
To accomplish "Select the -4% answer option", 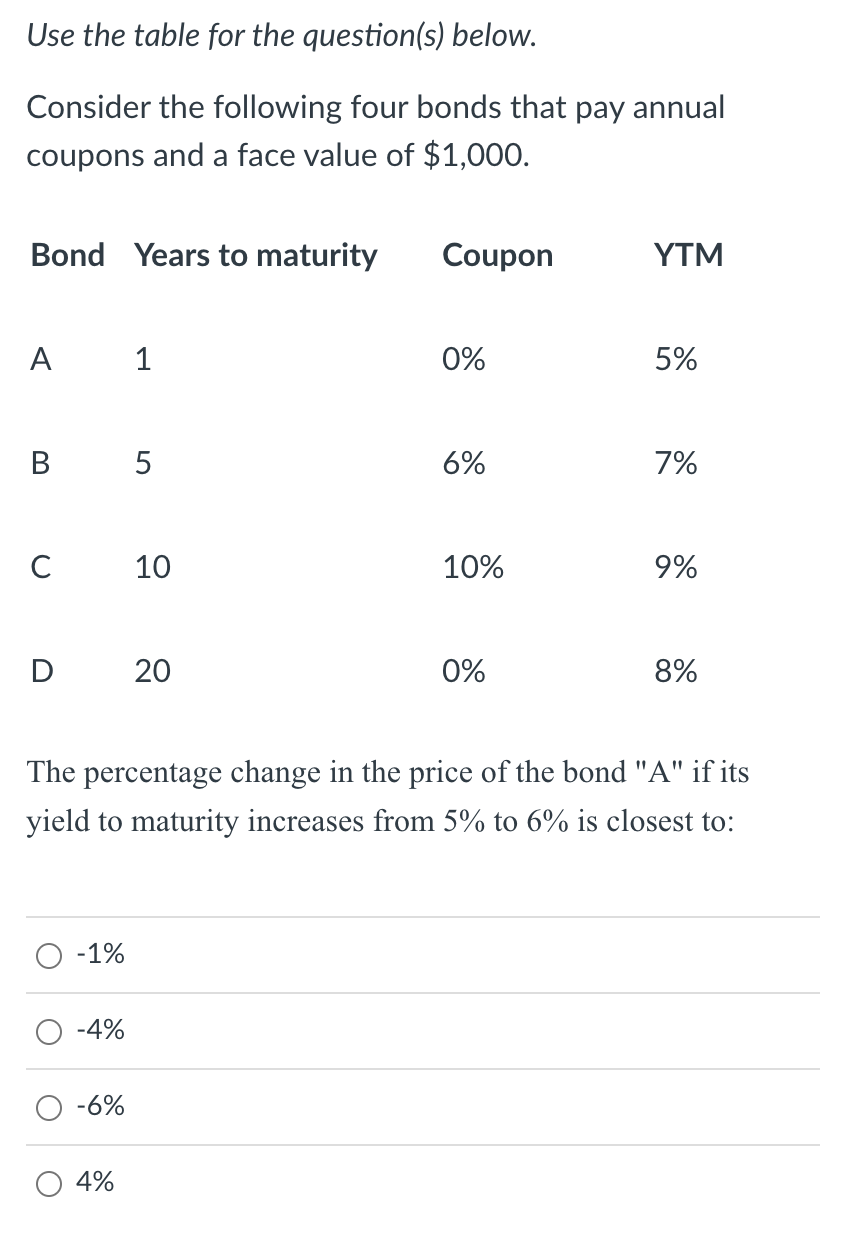I will pyautogui.click(x=48, y=1031).
